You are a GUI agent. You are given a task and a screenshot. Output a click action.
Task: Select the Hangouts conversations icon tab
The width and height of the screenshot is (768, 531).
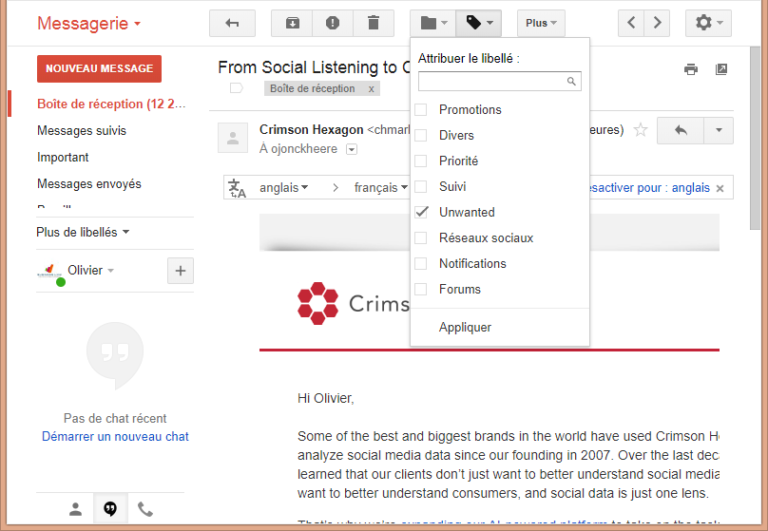tap(110, 509)
